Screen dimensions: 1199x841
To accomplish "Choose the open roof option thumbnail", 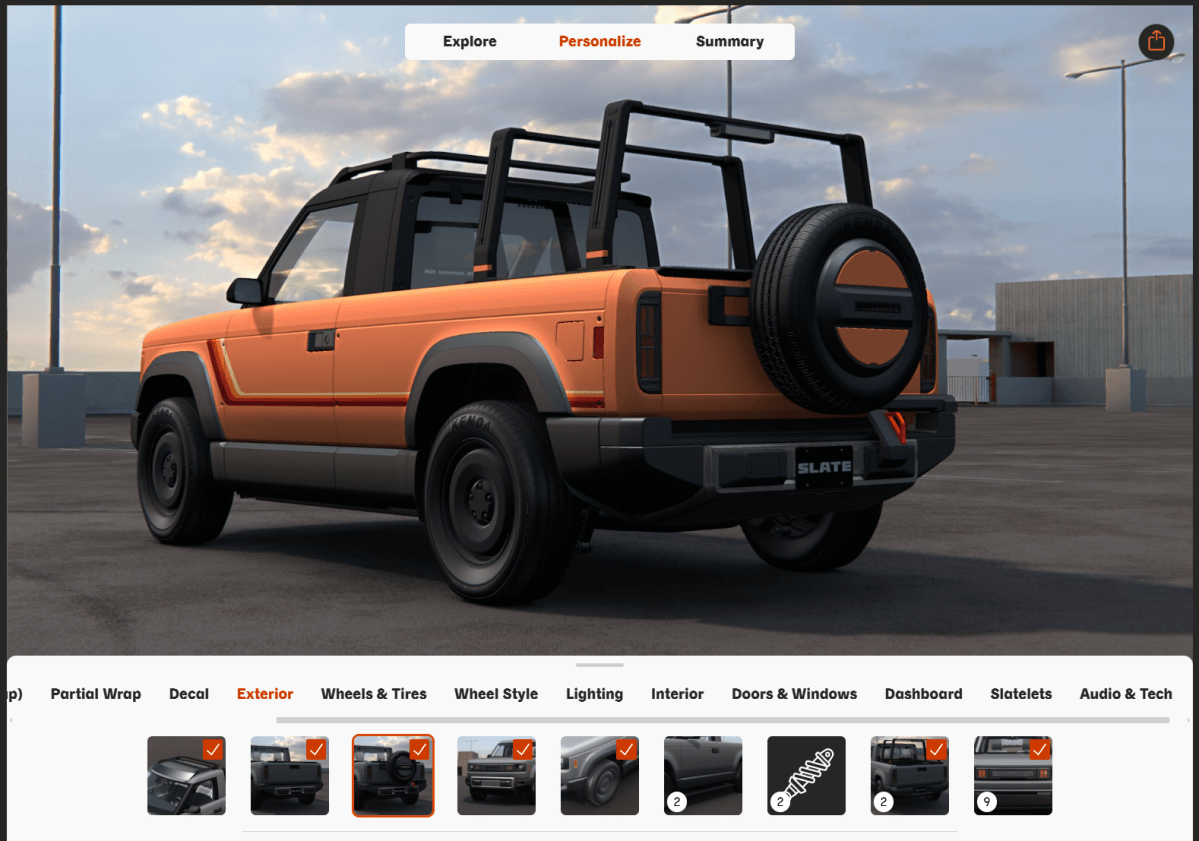I will click(186, 776).
